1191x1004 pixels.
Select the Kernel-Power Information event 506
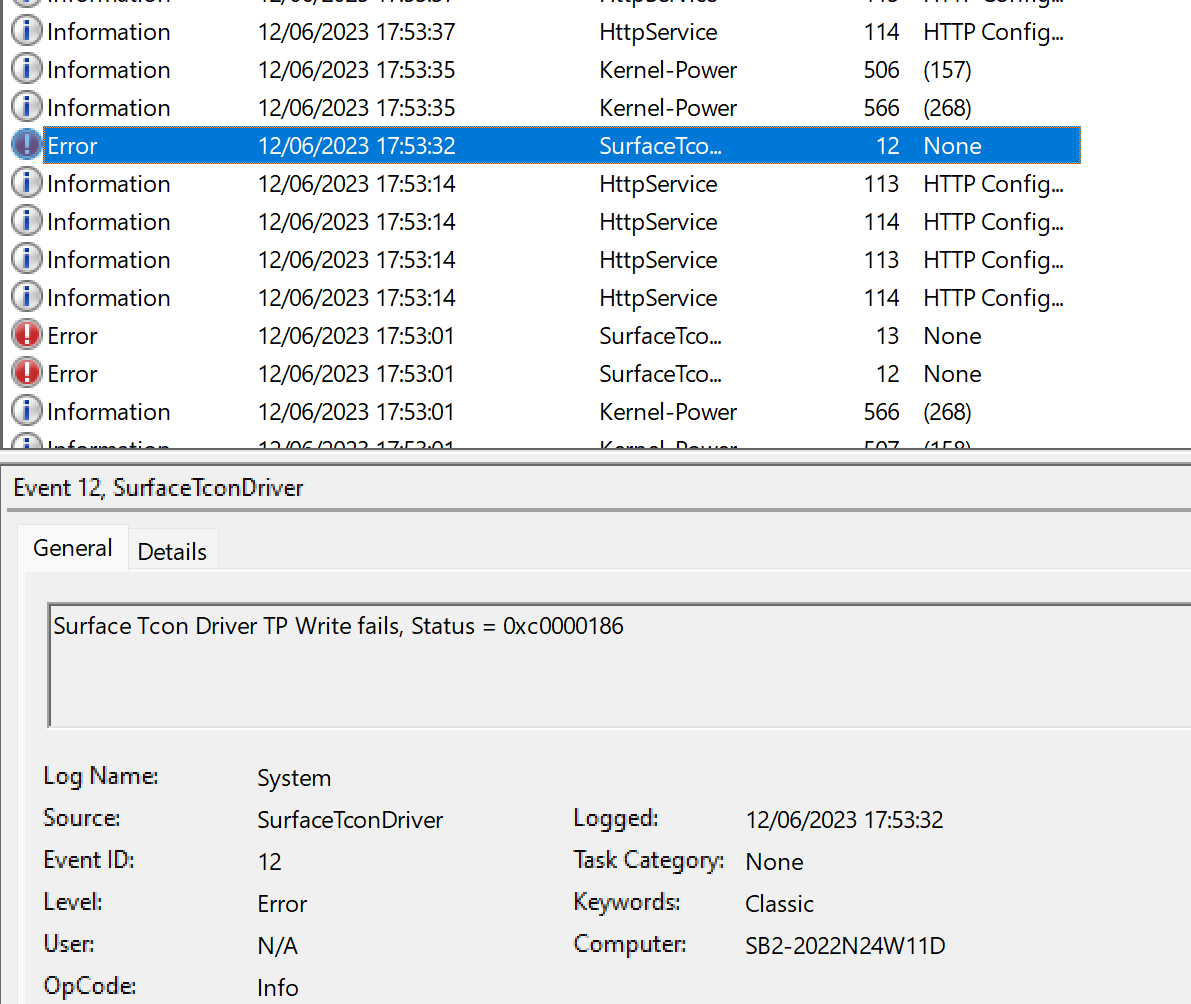[400, 69]
